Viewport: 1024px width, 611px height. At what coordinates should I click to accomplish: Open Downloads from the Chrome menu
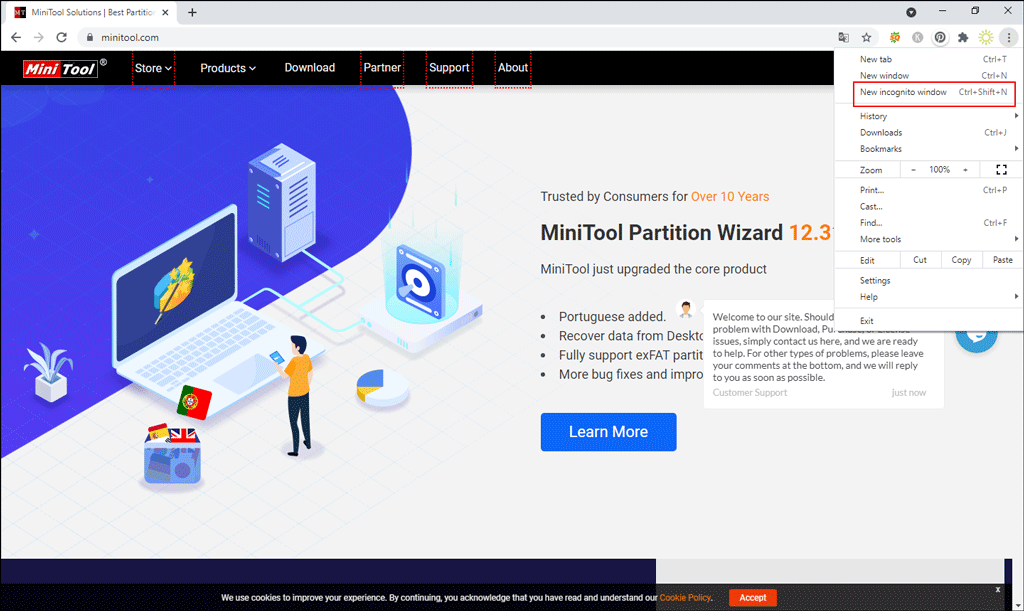pyautogui.click(x=929, y=133)
